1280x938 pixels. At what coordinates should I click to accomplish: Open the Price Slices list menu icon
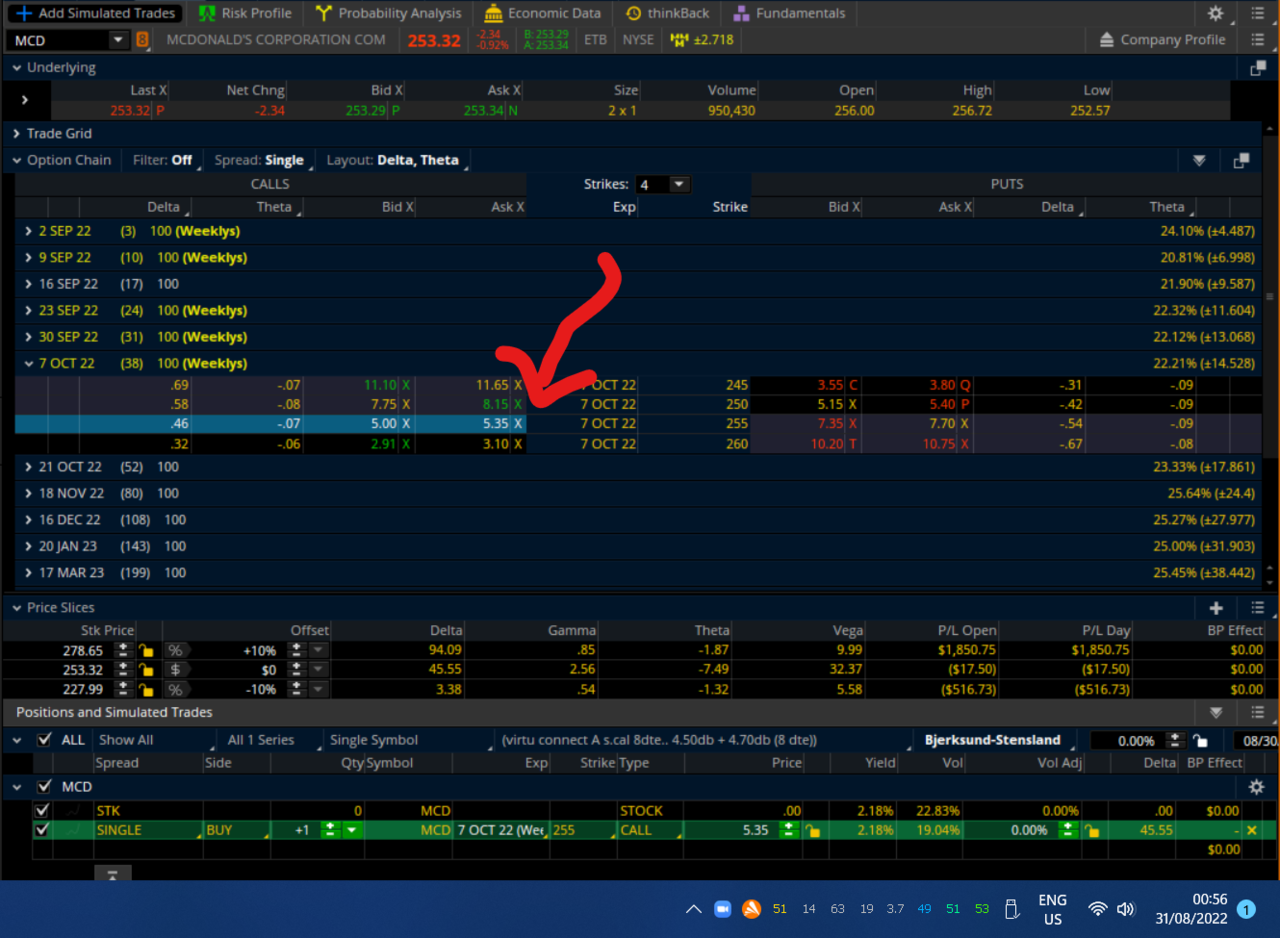[1258, 608]
